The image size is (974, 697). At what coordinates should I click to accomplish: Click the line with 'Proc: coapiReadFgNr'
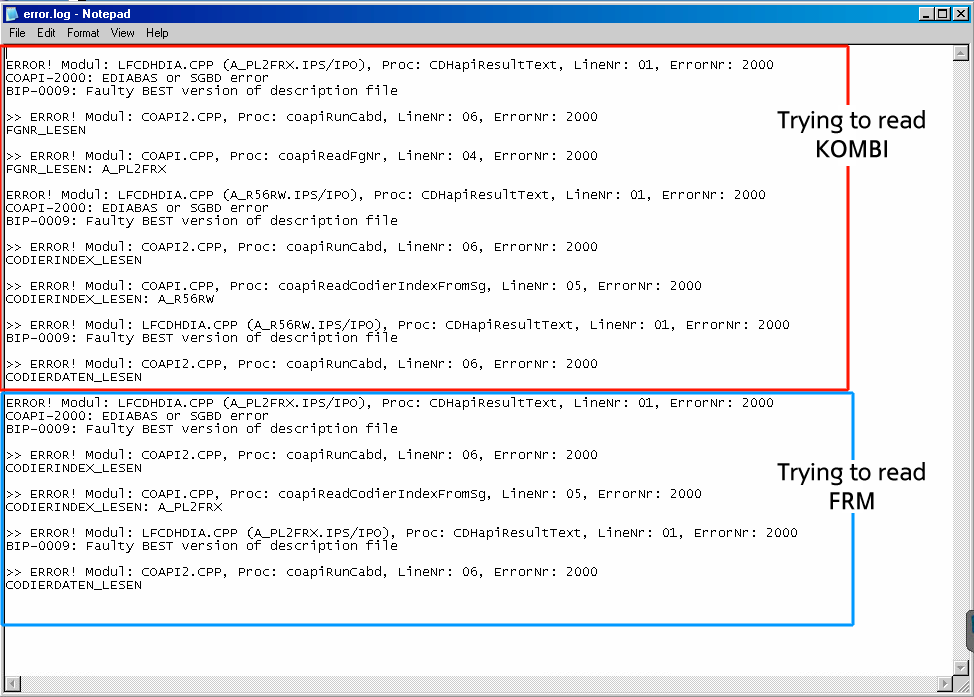tap(302, 156)
